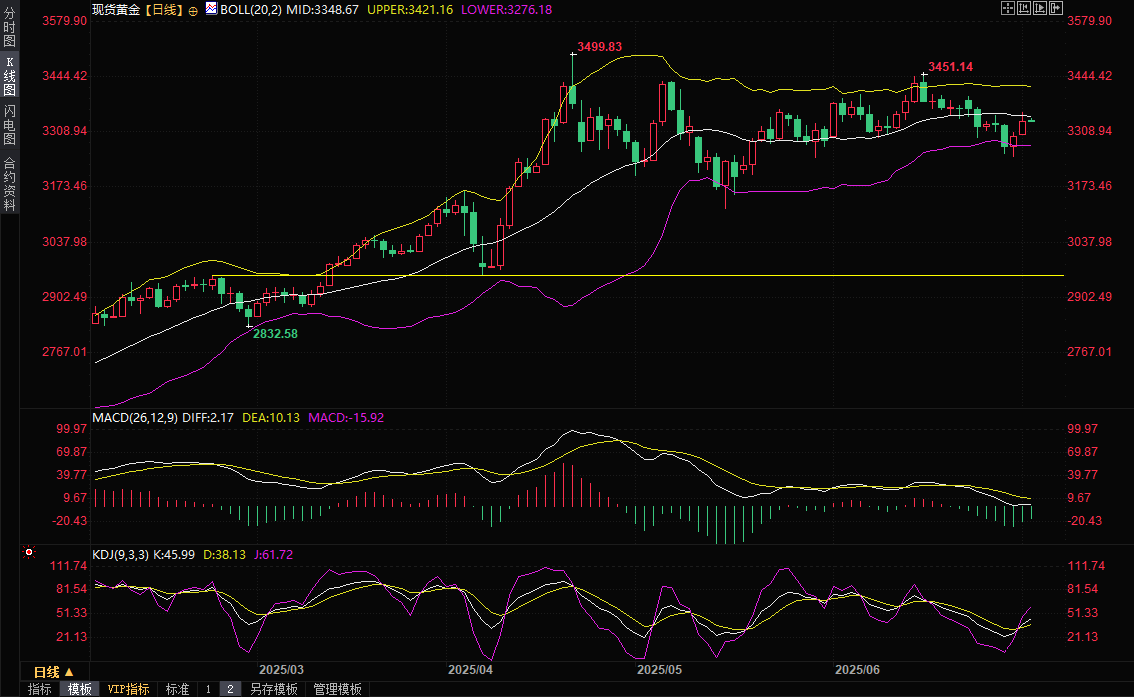The height and width of the screenshot is (697, 1134).
Task: Click the play-forward chart axis icon
Action: 1039,8
